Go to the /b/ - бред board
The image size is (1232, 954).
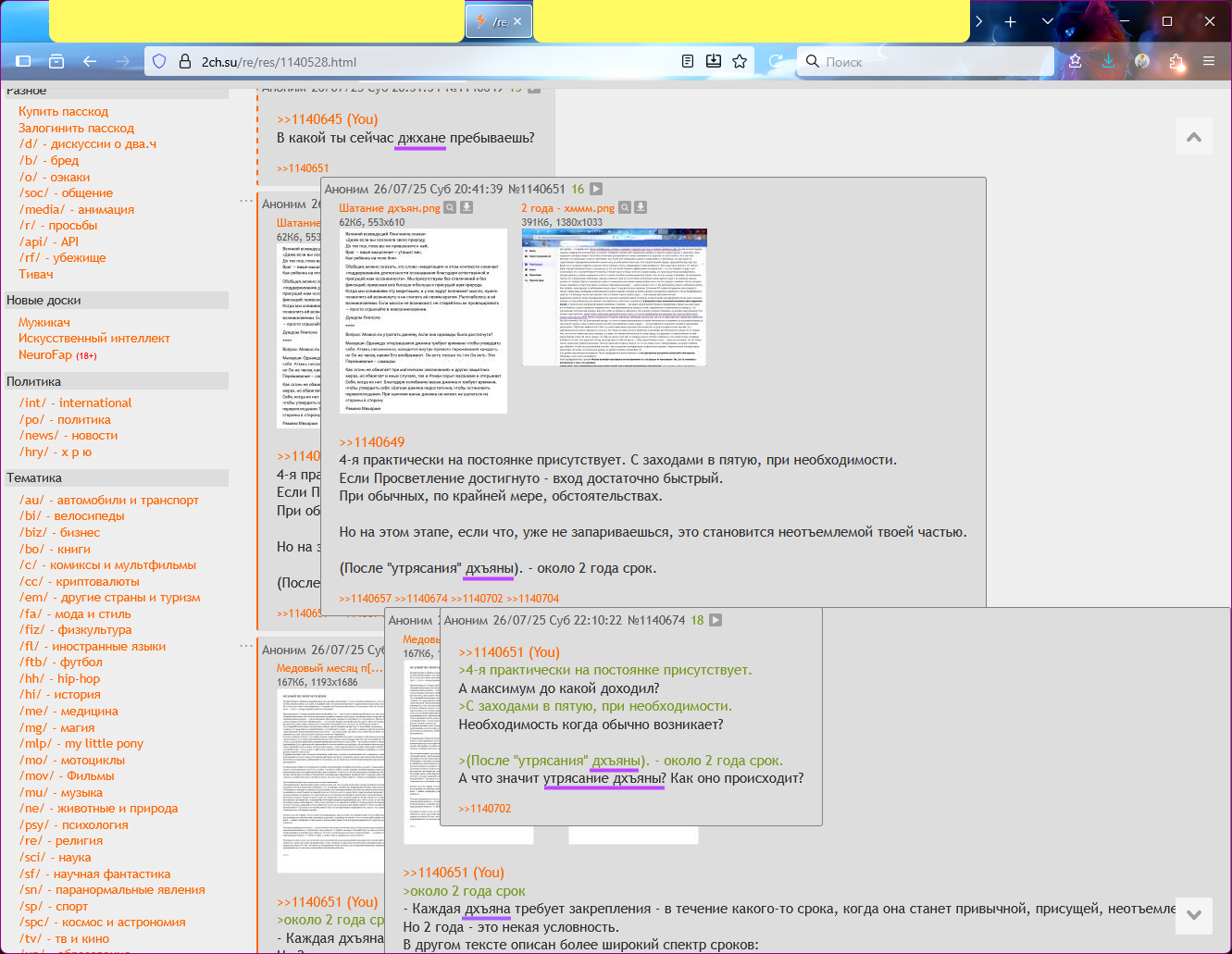49,161
